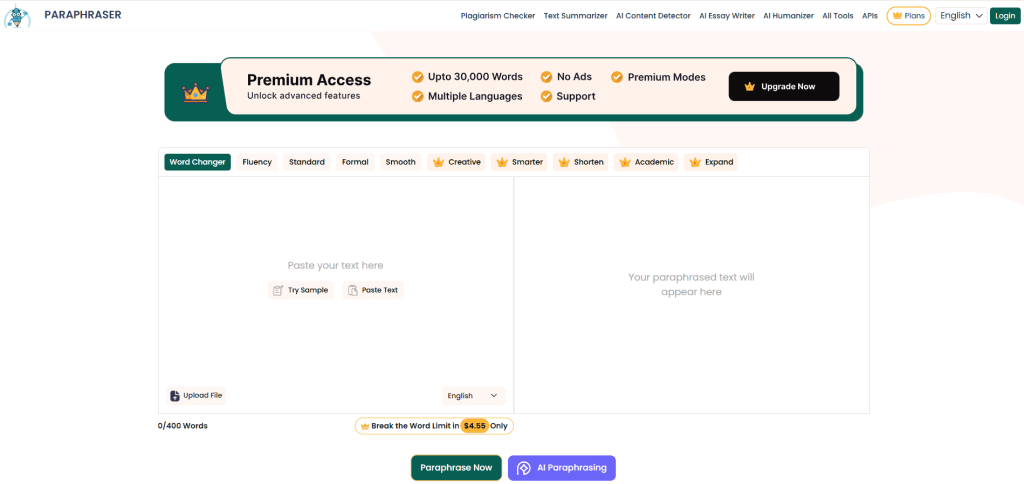The height and width of the screenshot is (484, 1024).
Task: Click the crown icon beside Smarter mode
Action: (x=502, y=162)
